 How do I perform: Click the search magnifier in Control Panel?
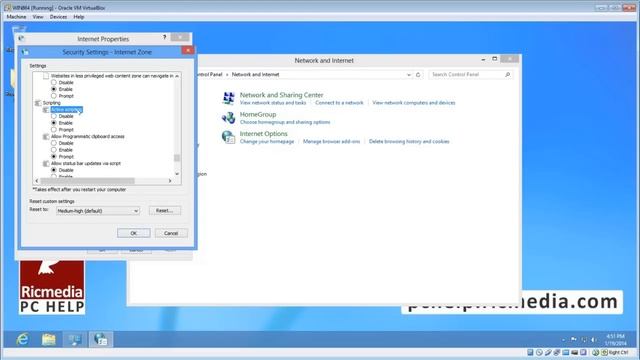507,75
